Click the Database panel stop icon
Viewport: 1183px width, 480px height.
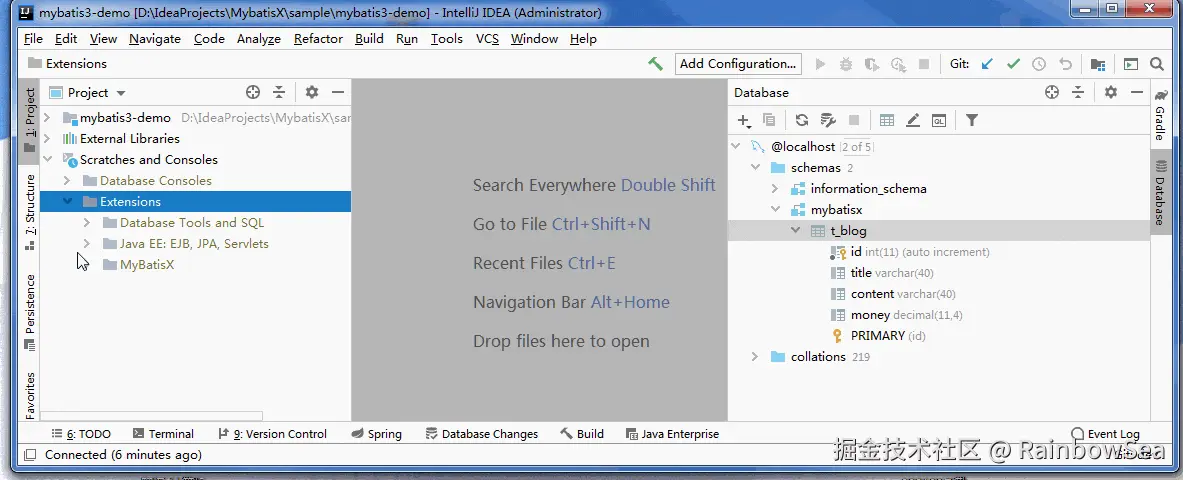[x=854, y=120]
